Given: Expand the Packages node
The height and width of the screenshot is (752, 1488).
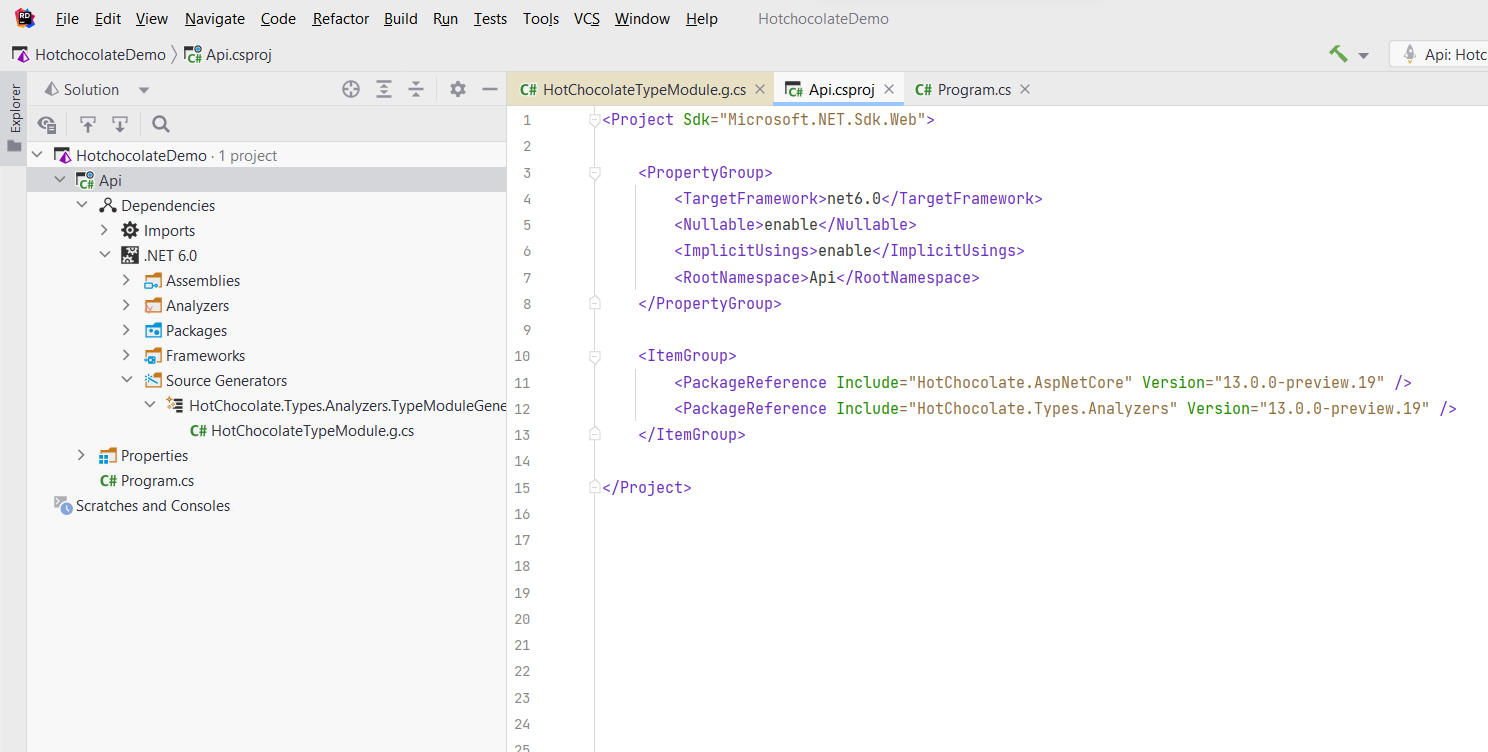Looking at the screenshot, I should tap(125, 330).
